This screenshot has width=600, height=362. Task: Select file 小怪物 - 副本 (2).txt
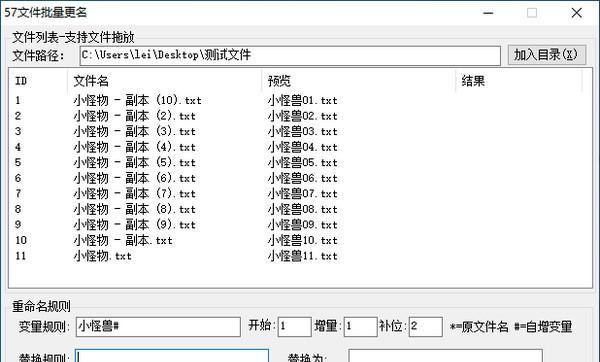coord(134,116)
